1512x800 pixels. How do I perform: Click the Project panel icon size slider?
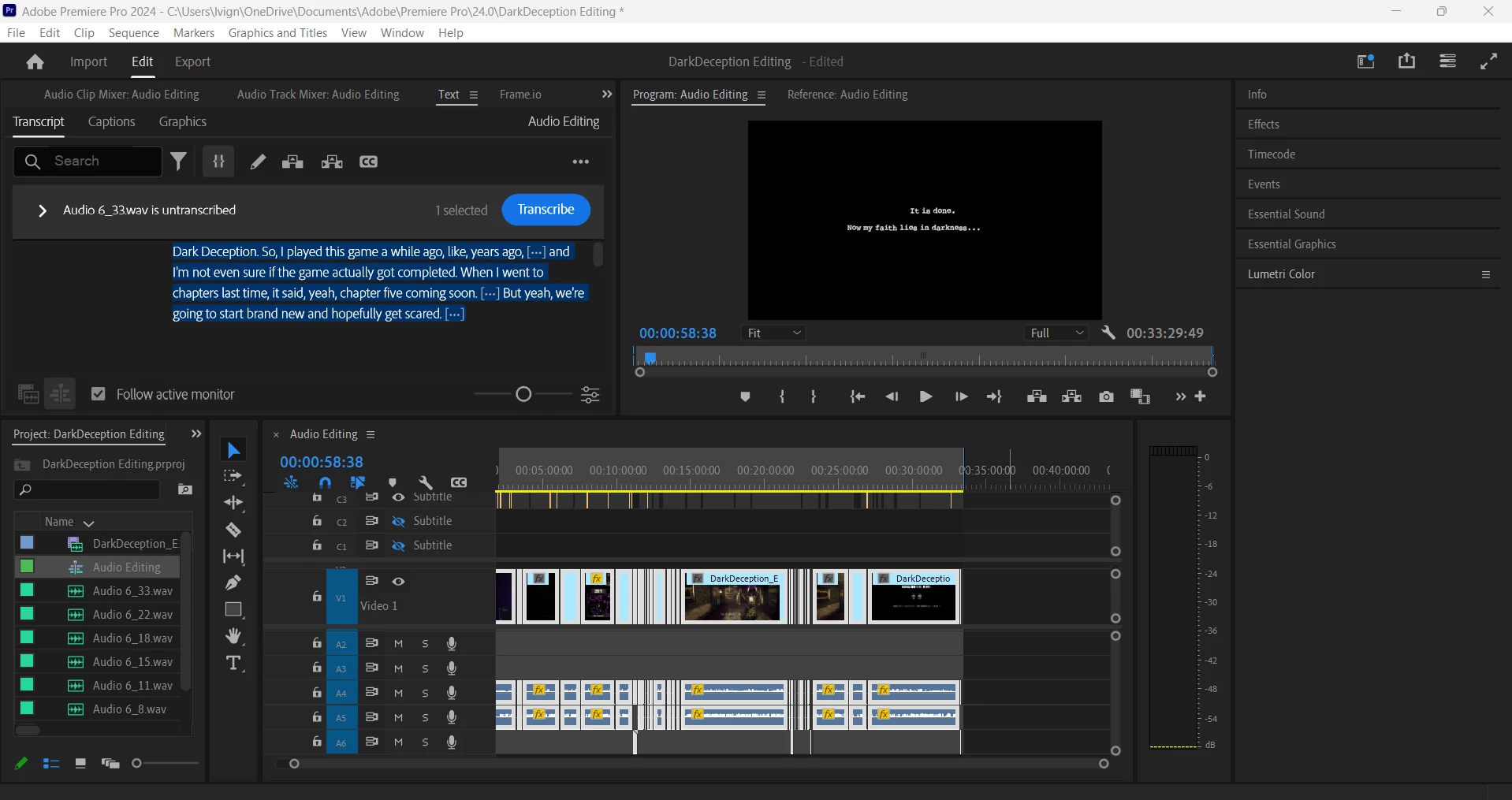click(x=138, y=763)
